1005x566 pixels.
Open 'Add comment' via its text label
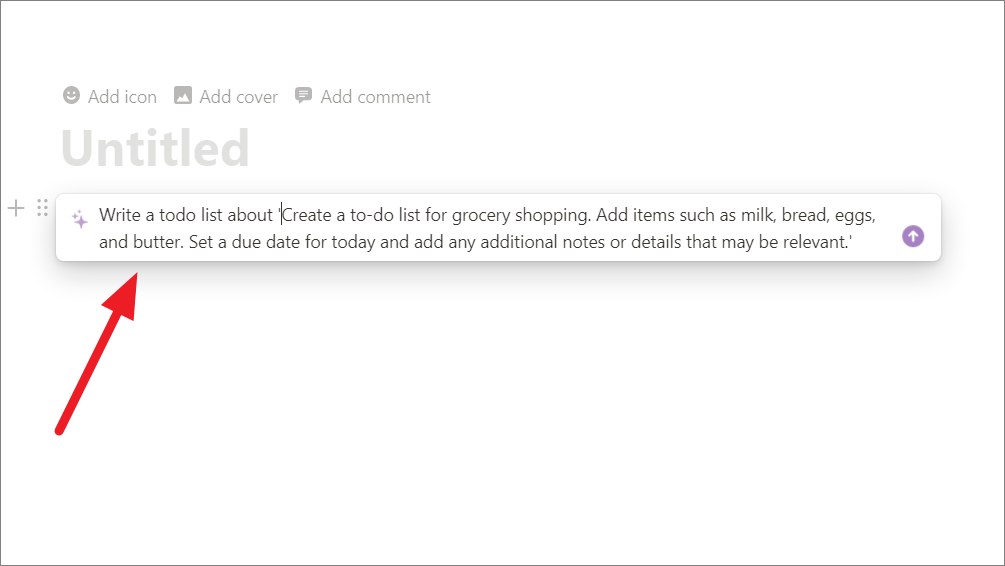(x=376, y=97)
